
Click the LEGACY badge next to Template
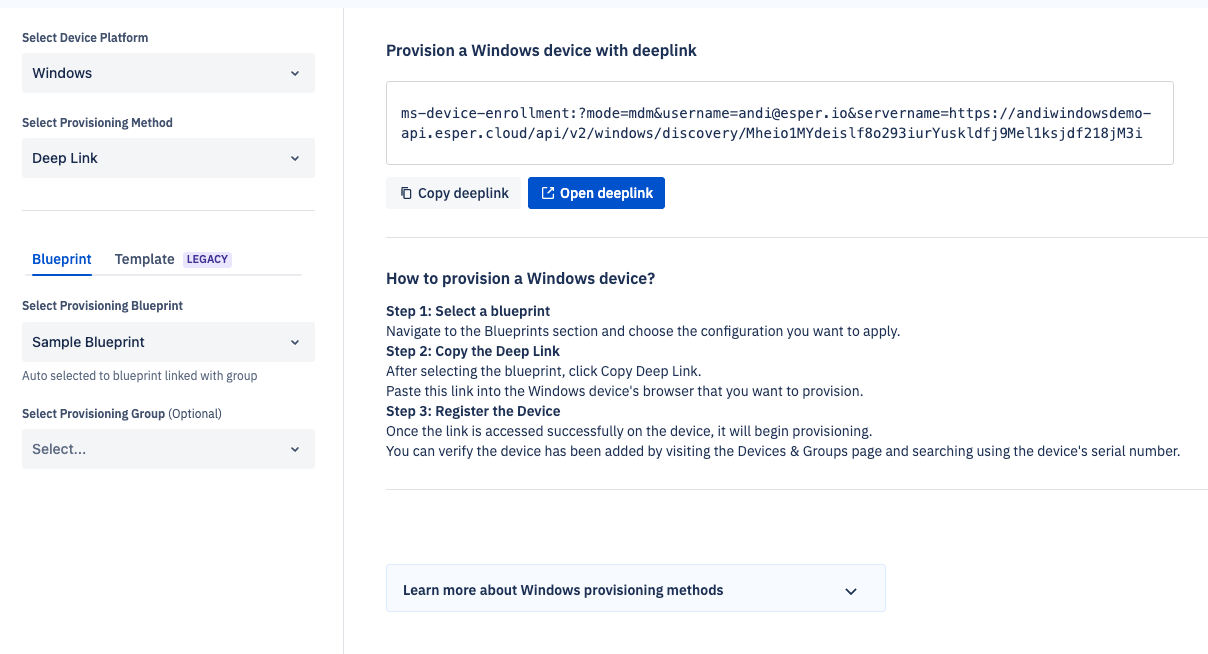[207, 259]
